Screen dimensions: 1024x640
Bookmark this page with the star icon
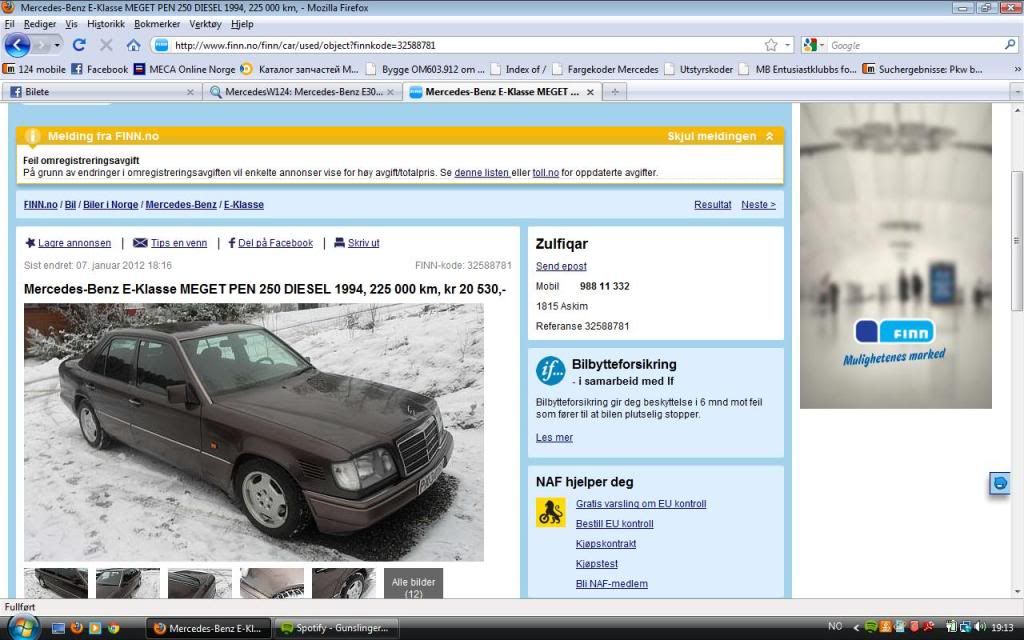[x=771, y=45]
